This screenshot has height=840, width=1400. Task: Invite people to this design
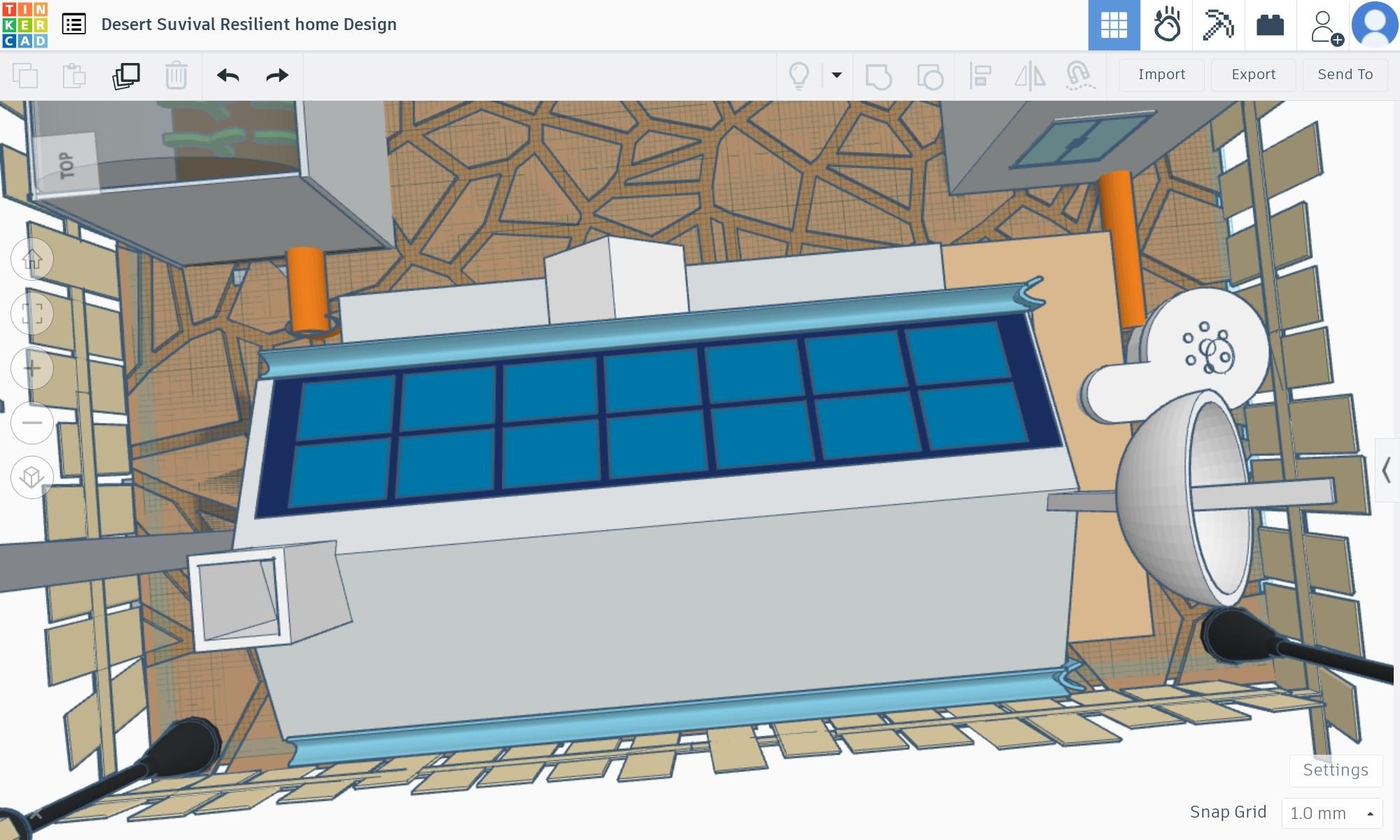click(1324, 27)
